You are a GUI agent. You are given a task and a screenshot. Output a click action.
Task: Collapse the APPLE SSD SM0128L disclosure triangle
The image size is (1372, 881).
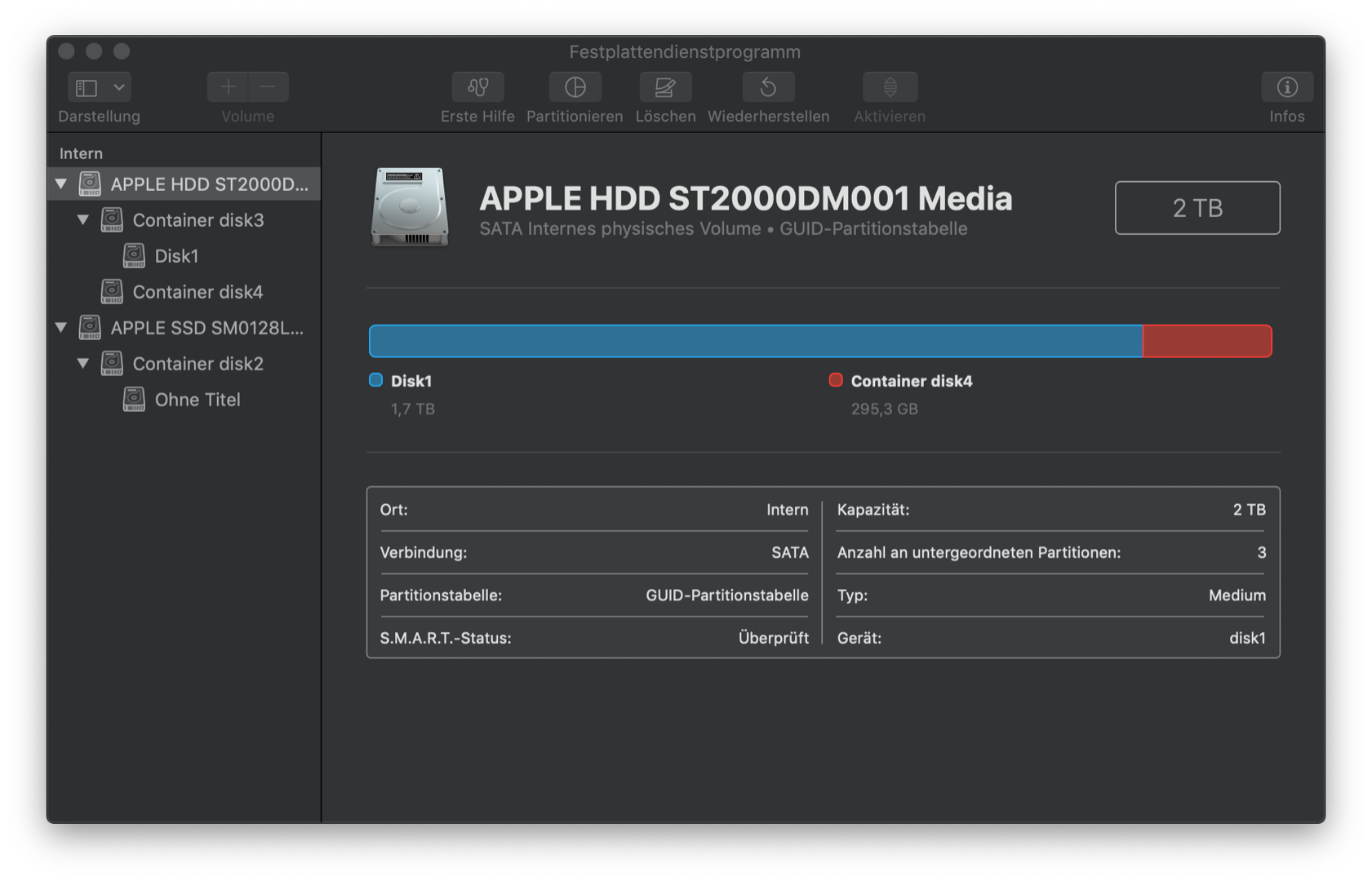tap(61, 328)
